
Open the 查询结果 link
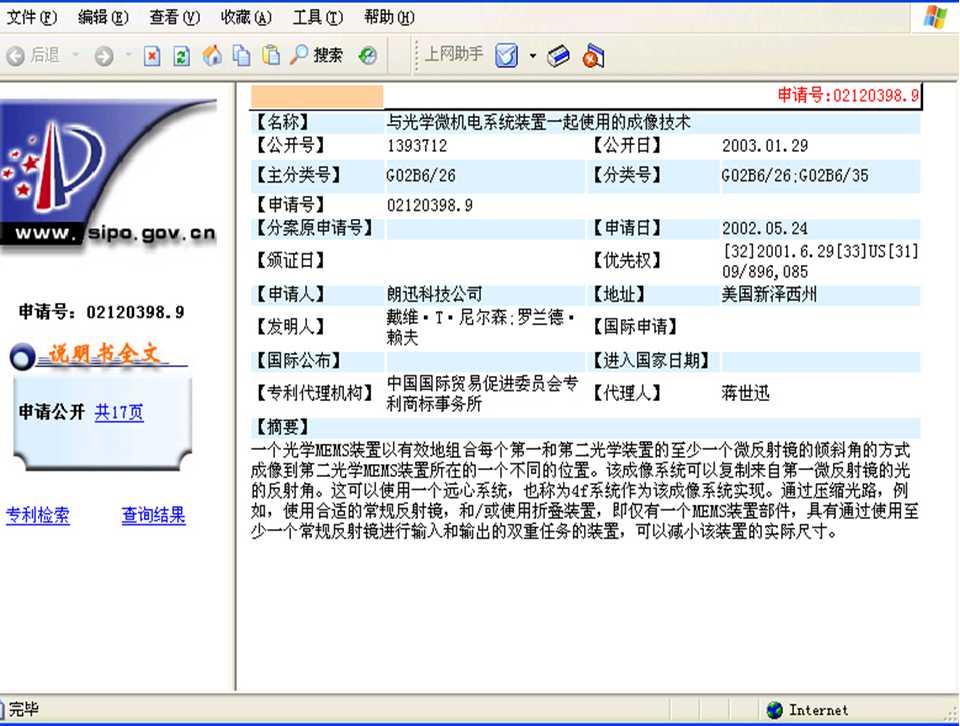(x=153, y=515)
